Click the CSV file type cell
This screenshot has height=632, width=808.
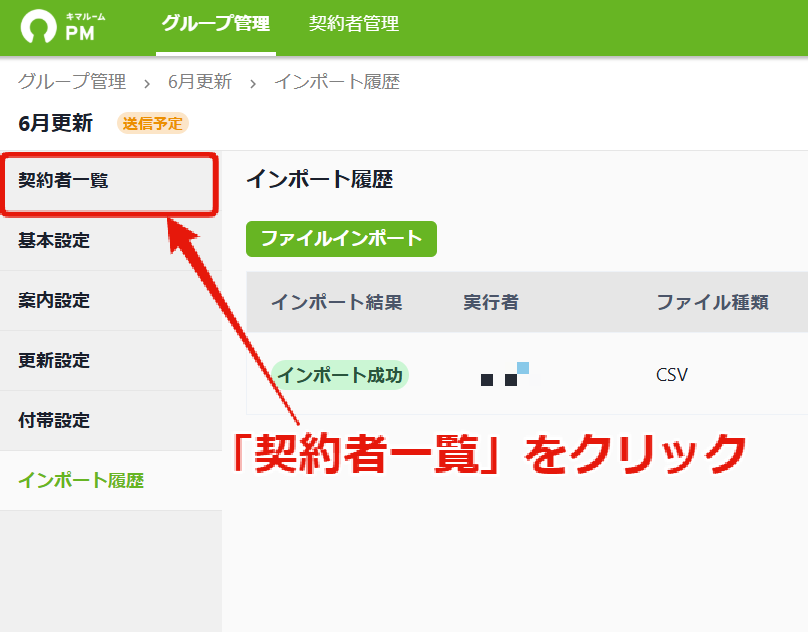click(671, 375)
